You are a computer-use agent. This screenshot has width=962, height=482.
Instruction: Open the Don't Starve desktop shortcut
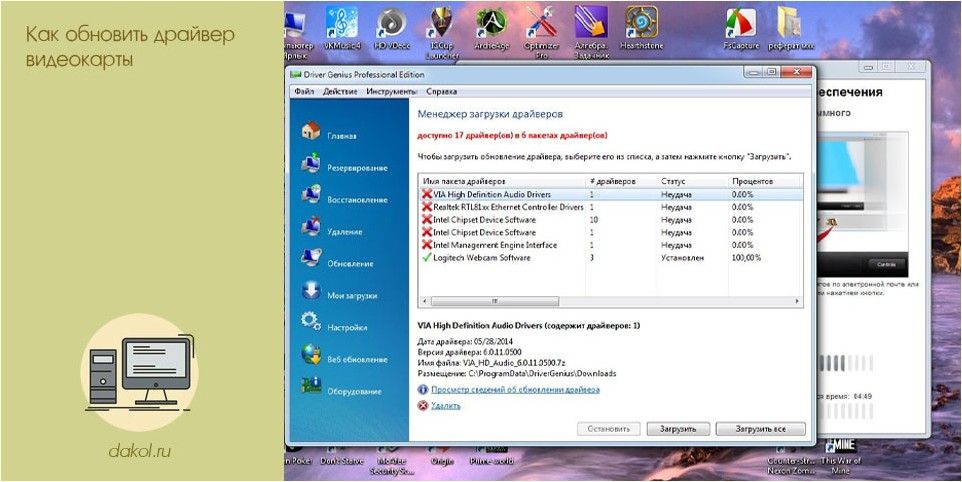coord(342,457)
